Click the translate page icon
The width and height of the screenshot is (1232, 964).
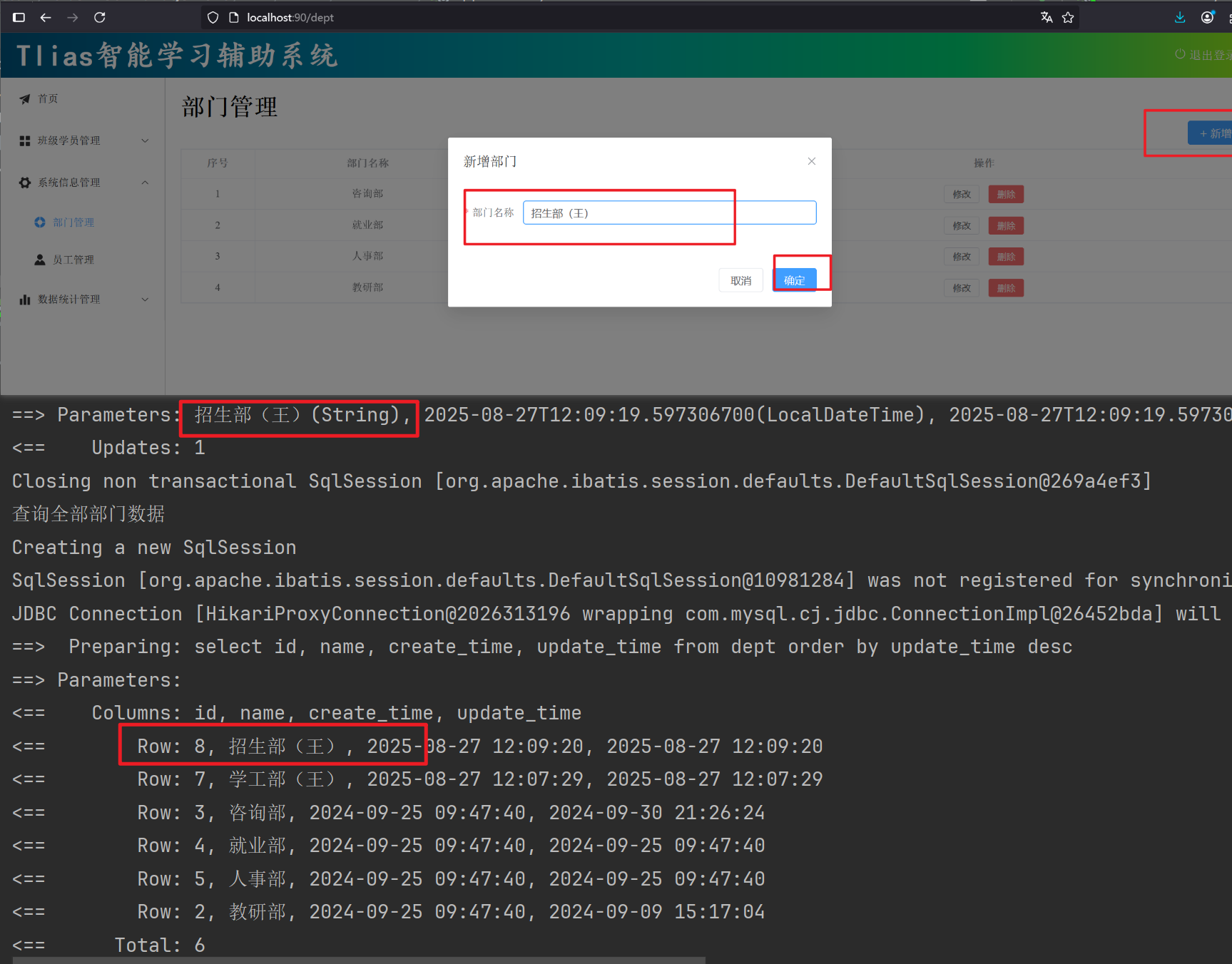point(1046,18)
